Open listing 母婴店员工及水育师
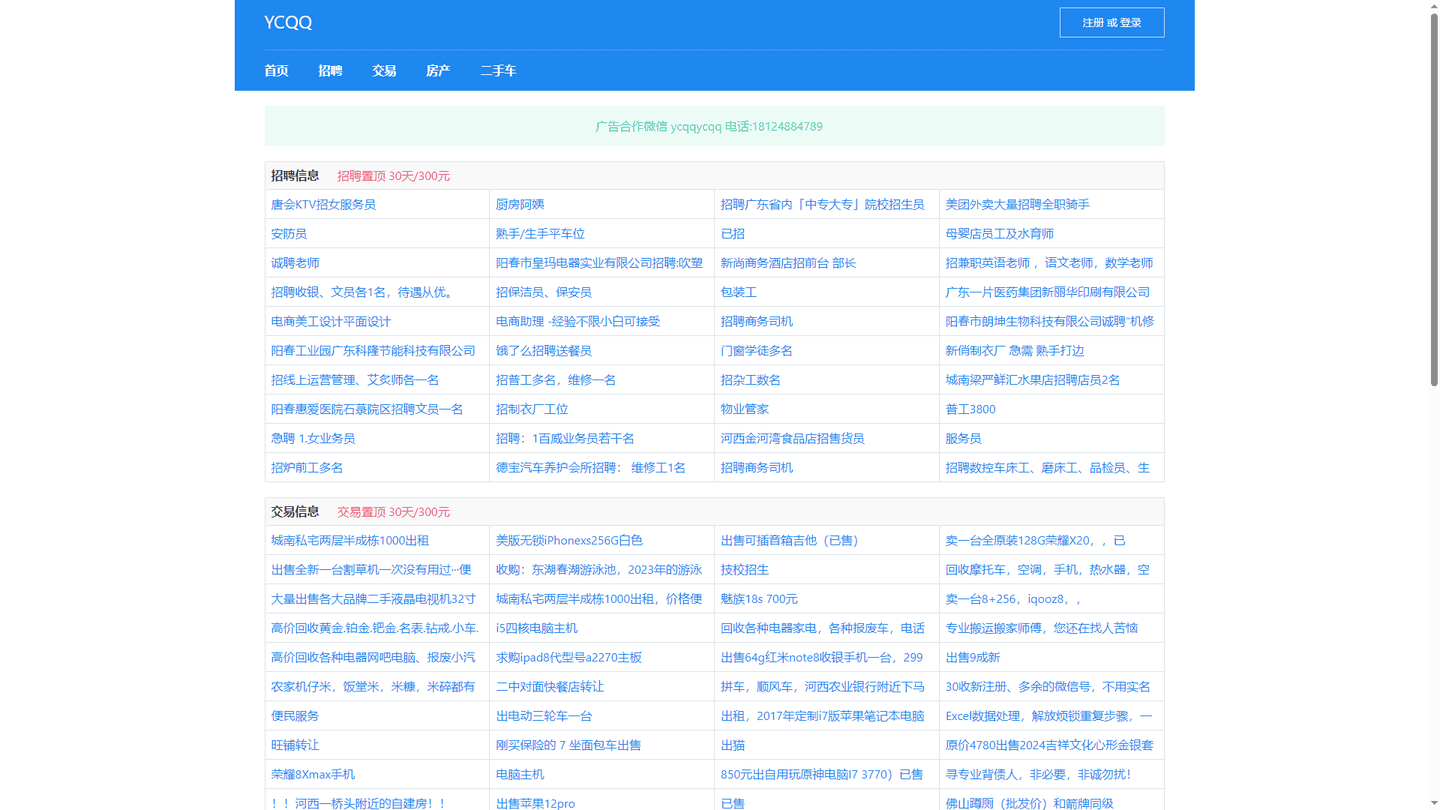Viewport: 1440px width, 810px height. (999, 234)
